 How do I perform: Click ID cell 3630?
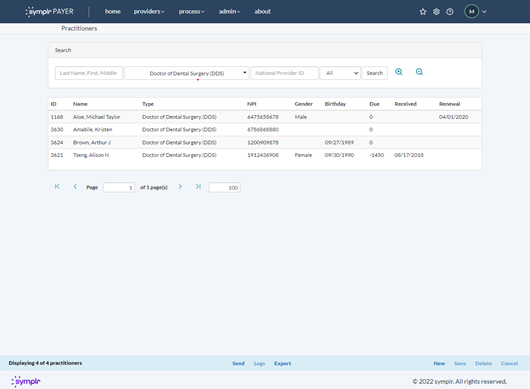pyautogui.click(x=57, y=129)
